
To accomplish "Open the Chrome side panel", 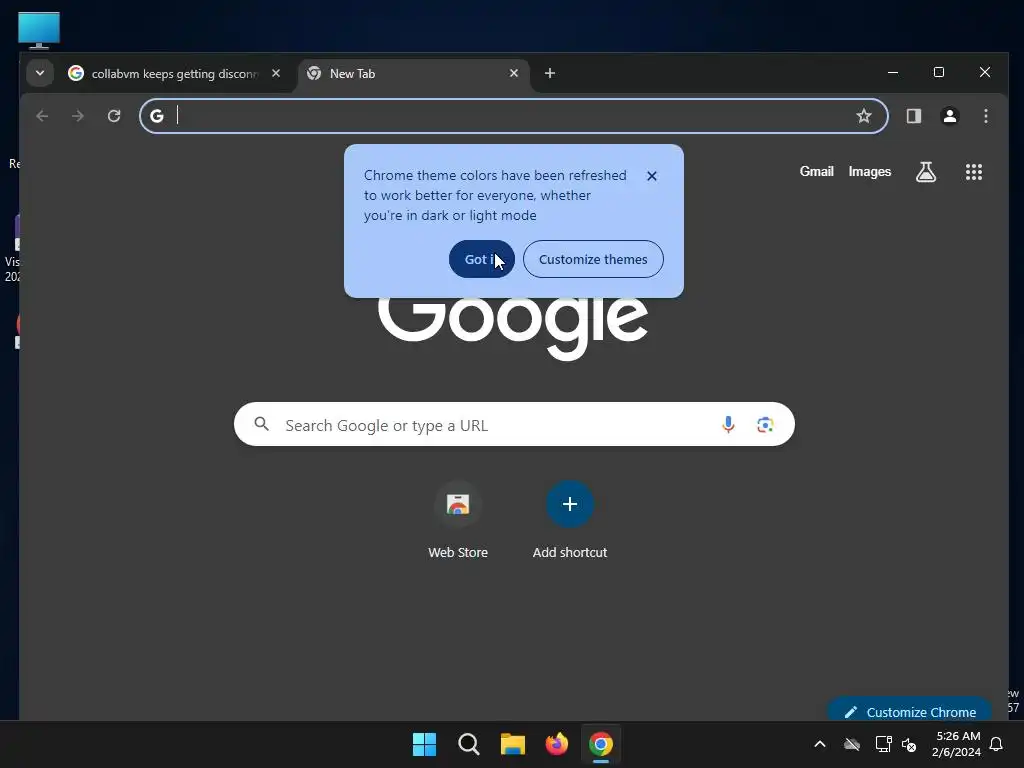I will tap(914, 116).
